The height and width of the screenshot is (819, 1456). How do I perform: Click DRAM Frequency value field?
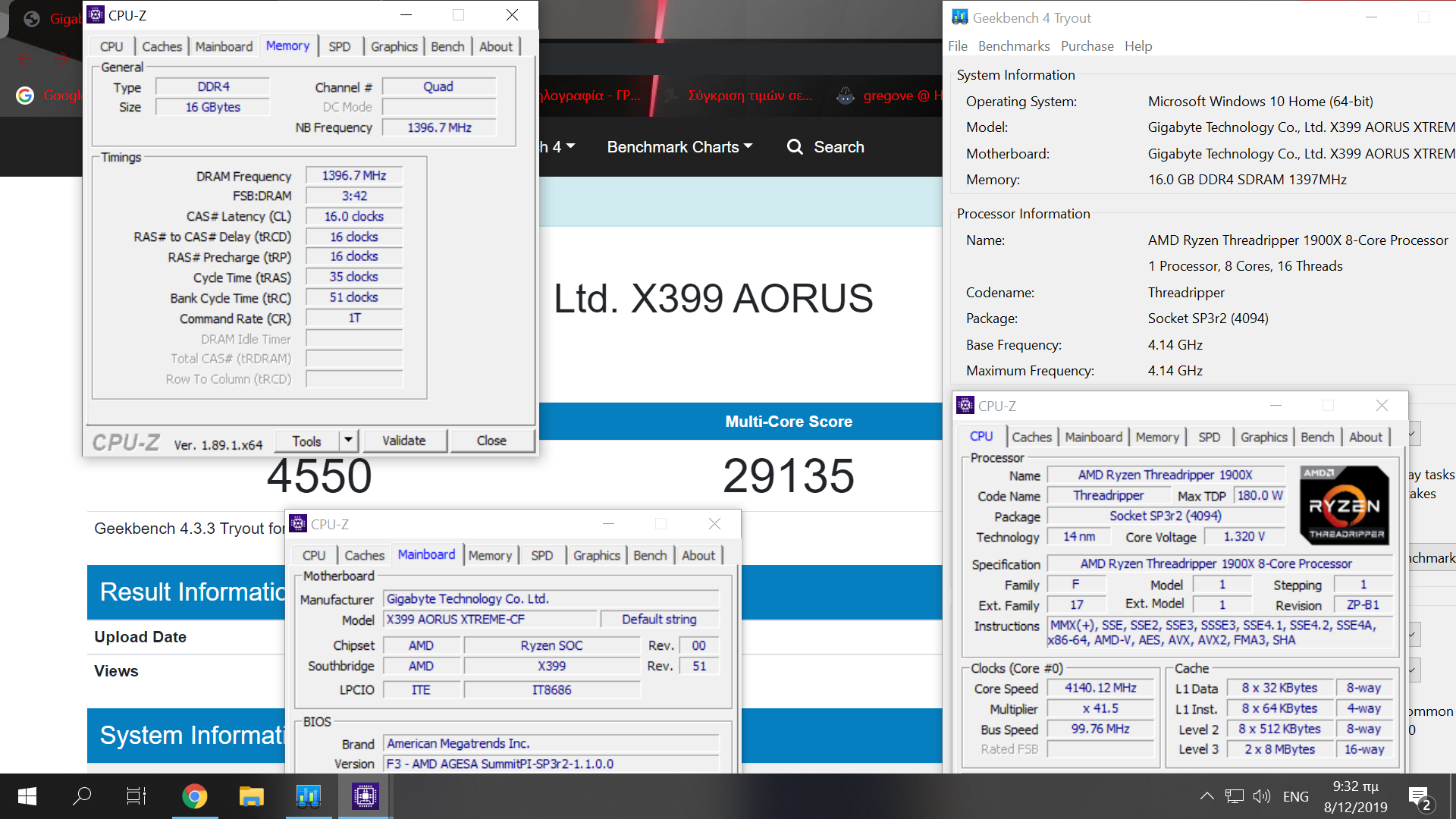click(x=354, y=176)
